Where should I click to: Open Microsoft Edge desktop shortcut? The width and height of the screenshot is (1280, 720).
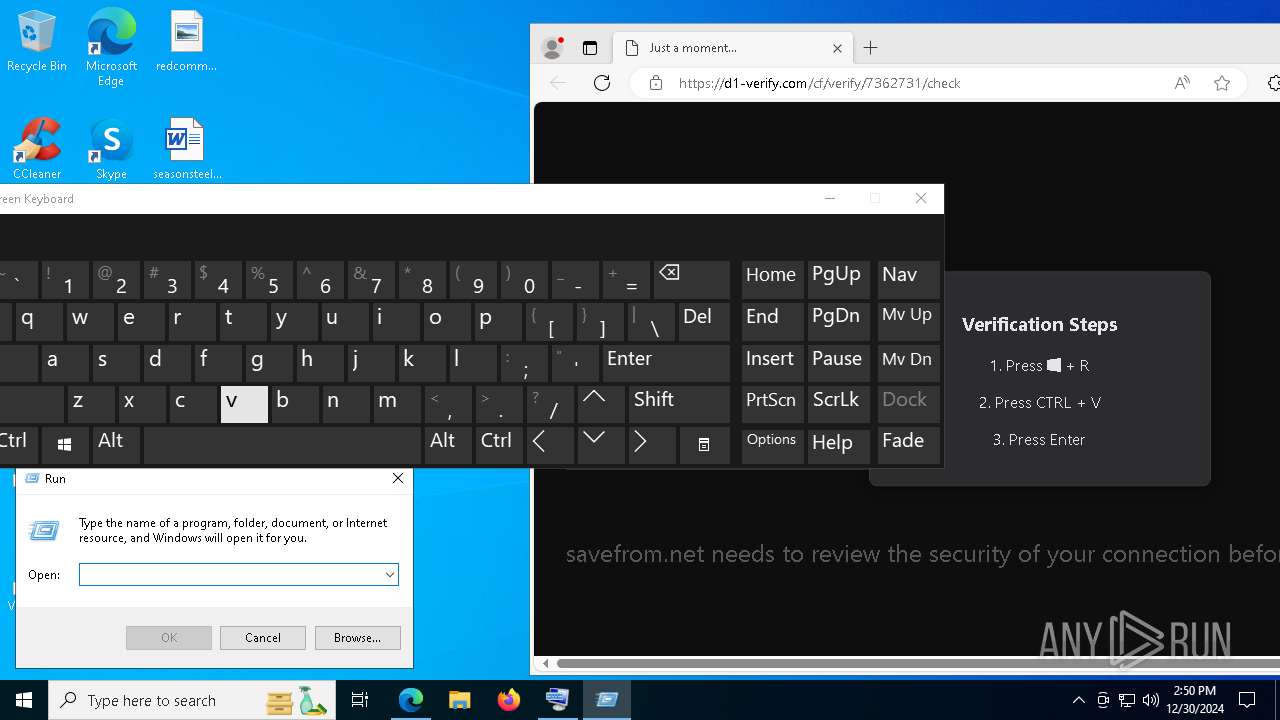[111, 47]
